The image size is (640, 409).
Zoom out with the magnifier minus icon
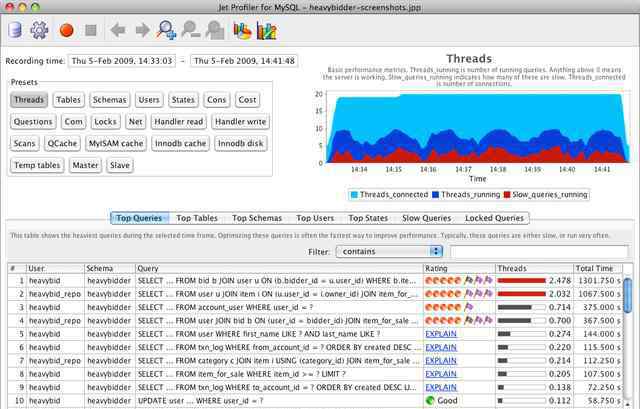pos(191,31)
